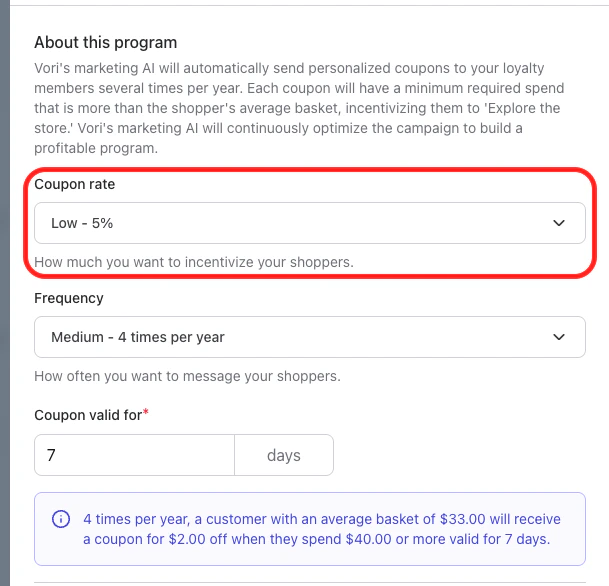The image size is (609, 586).
Task: Click the info circle icon in banner
Action: click(x=62, y=520)
